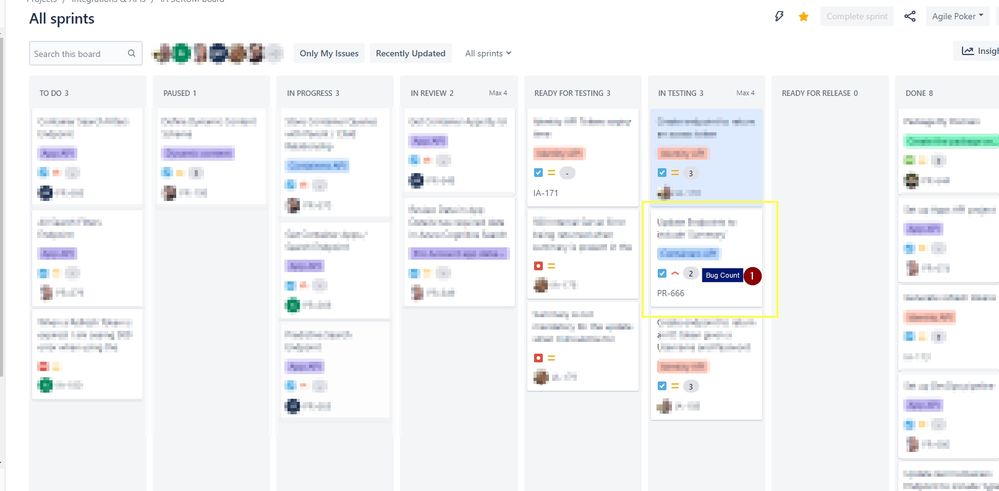Click the magnifier icon in board search
Image resolution: width=999 pixels, height=491 pixels.
131,53
